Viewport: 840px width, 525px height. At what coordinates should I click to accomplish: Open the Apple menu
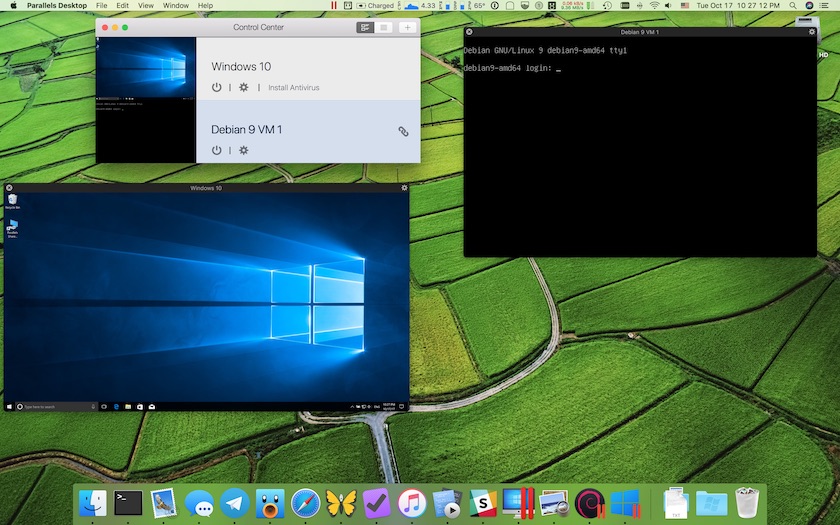(x=14, y=5)
